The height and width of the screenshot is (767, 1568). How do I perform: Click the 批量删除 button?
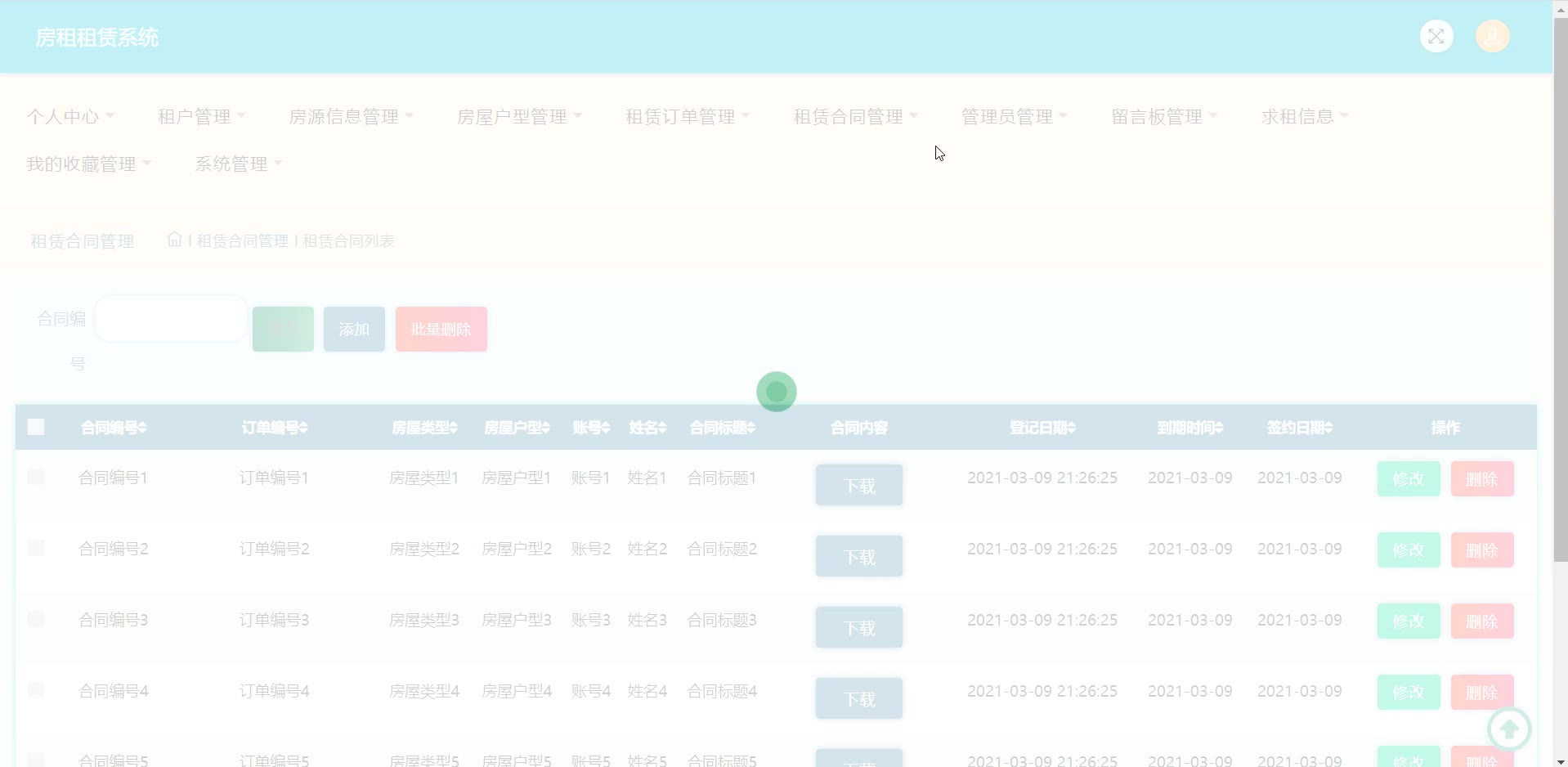pos(441,329)
